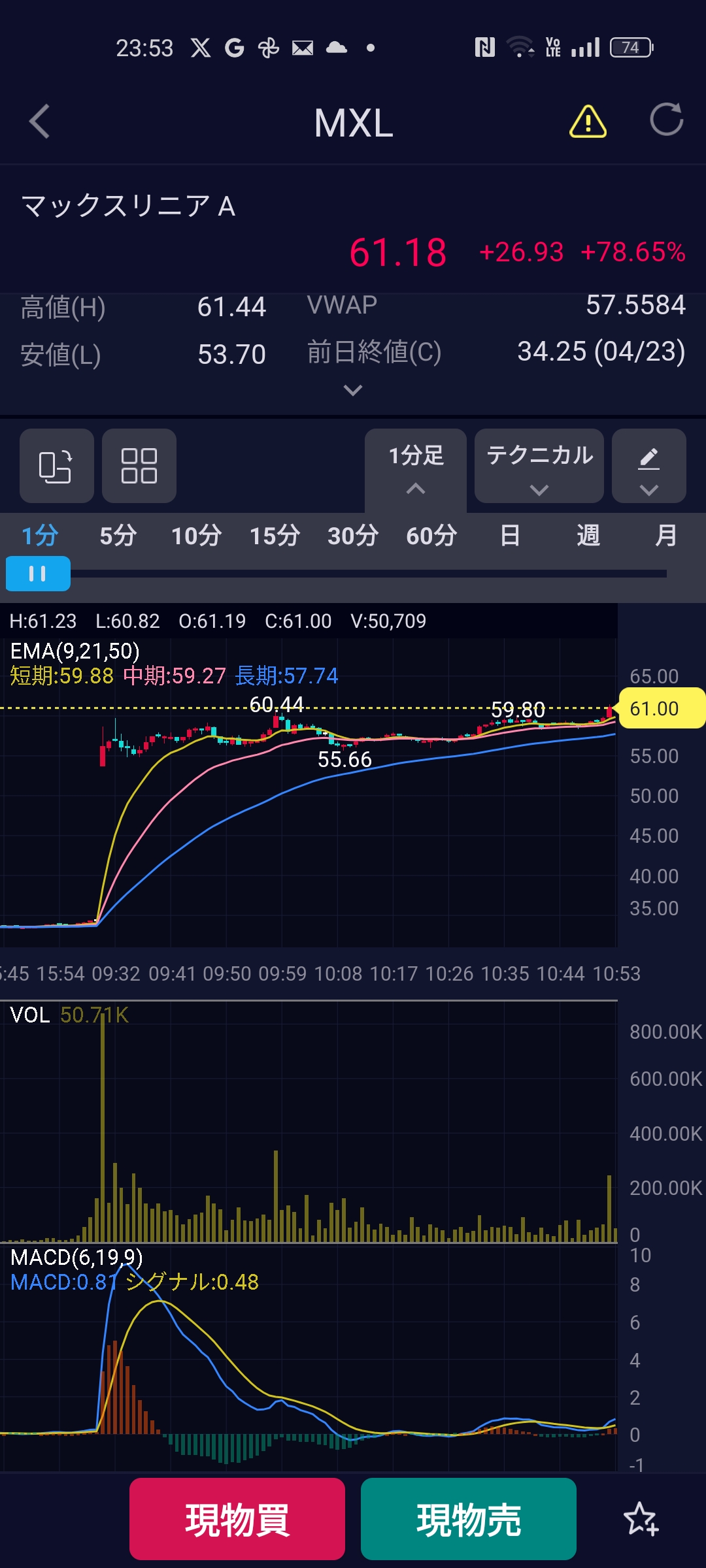This screenshot has height=1568, width=706.
Task: Tap the NFC status bar icon
Action: point(484,48)
